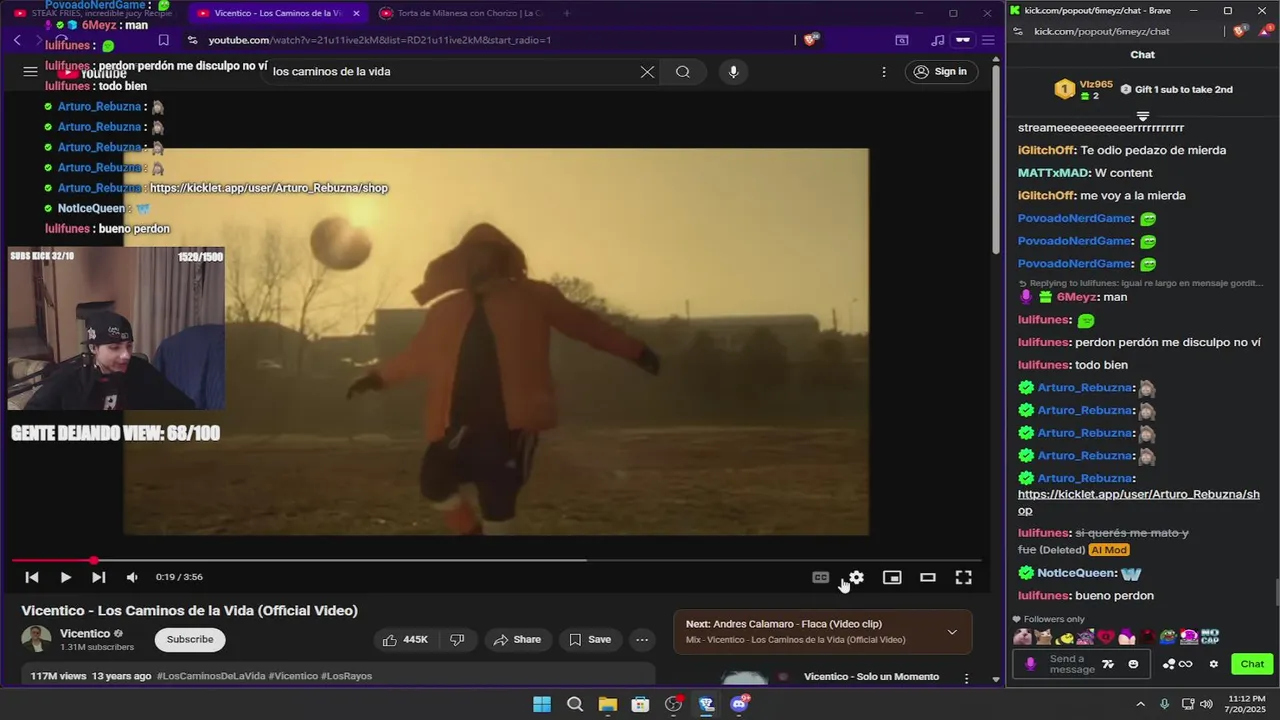Save video to a playlist
Screen dimensions: 1280x720
(x=590, y=640)
